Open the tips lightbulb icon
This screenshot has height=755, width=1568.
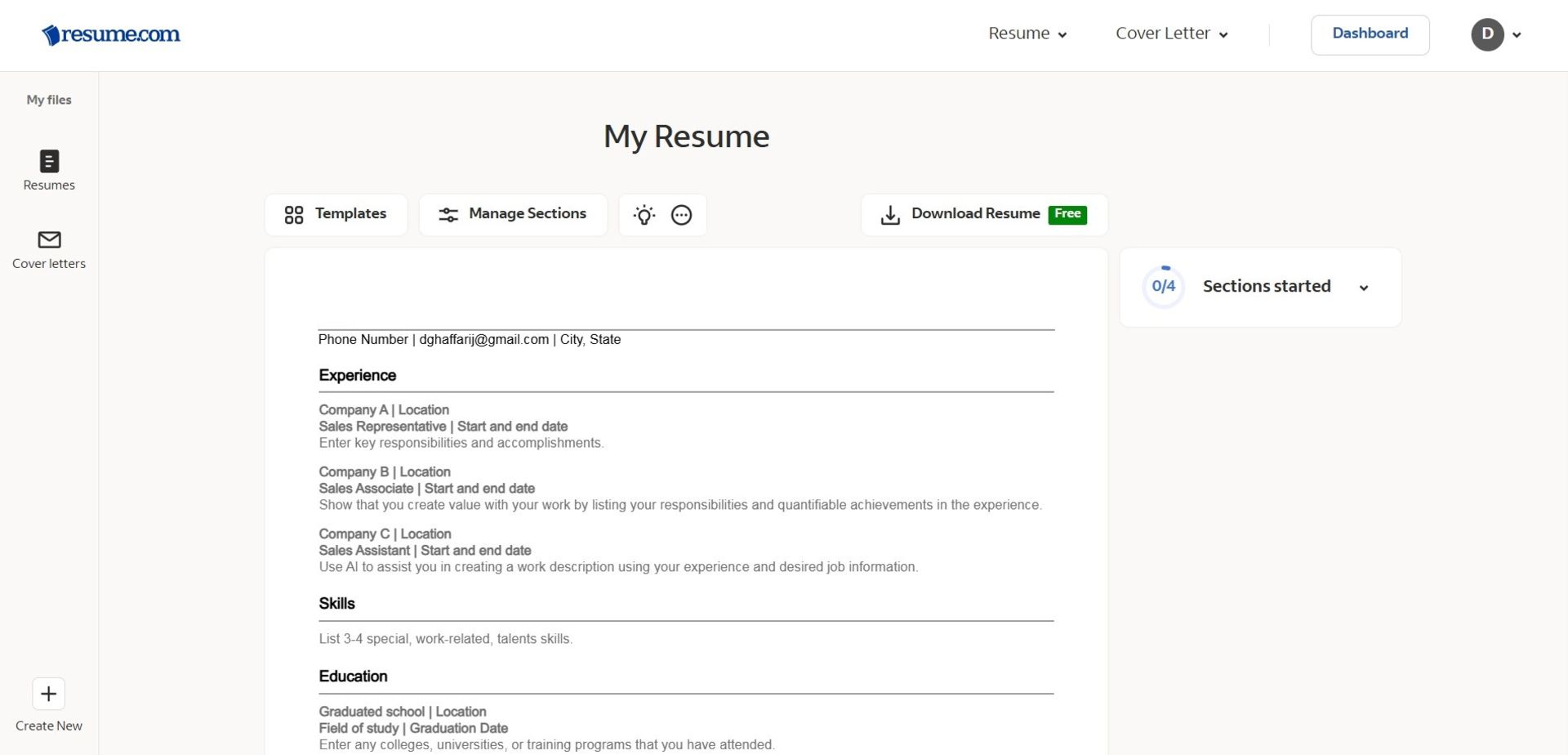point(644,215)
